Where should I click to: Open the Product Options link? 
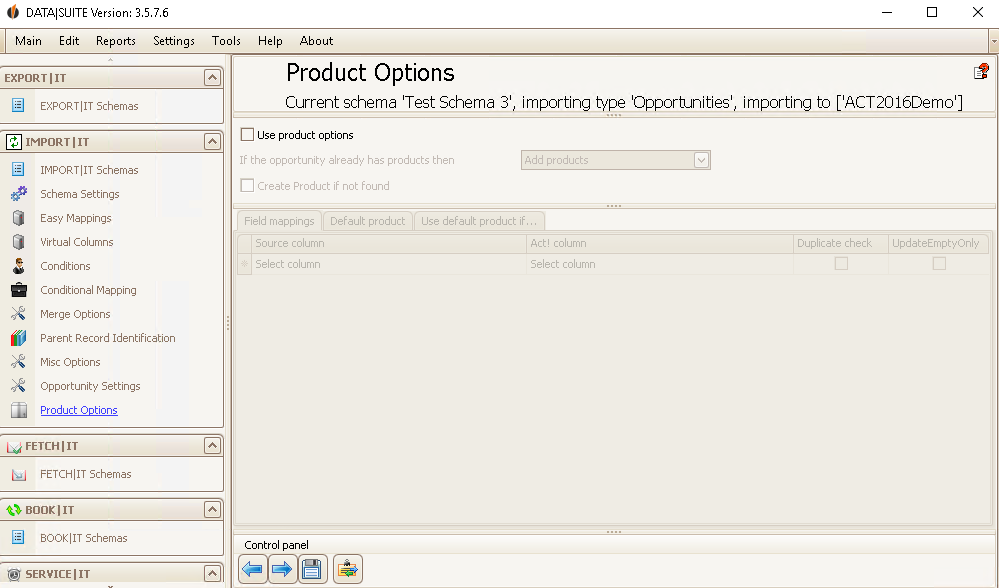click(79, 410)
